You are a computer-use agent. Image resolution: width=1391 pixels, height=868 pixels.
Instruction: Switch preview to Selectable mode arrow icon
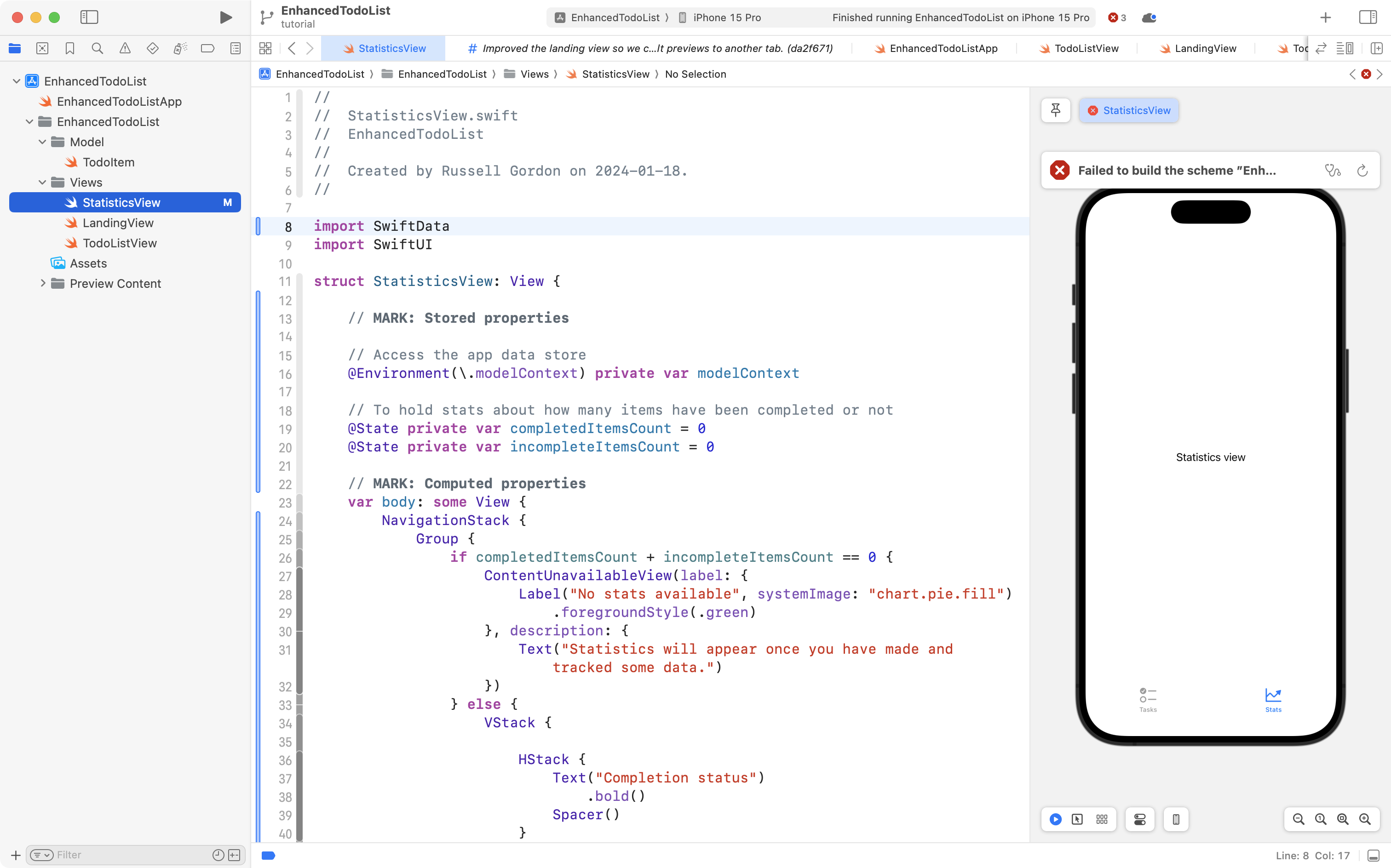(1077, 819)
